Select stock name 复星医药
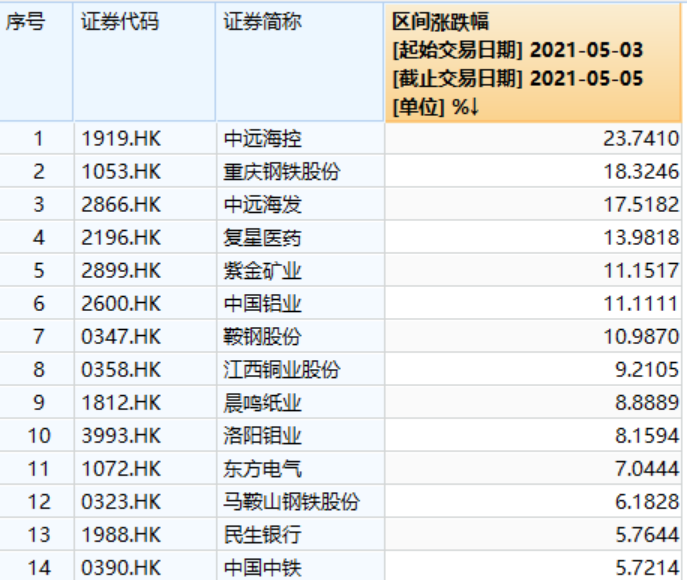This screenshot has height=580, width=687. [x=262, y=238]
